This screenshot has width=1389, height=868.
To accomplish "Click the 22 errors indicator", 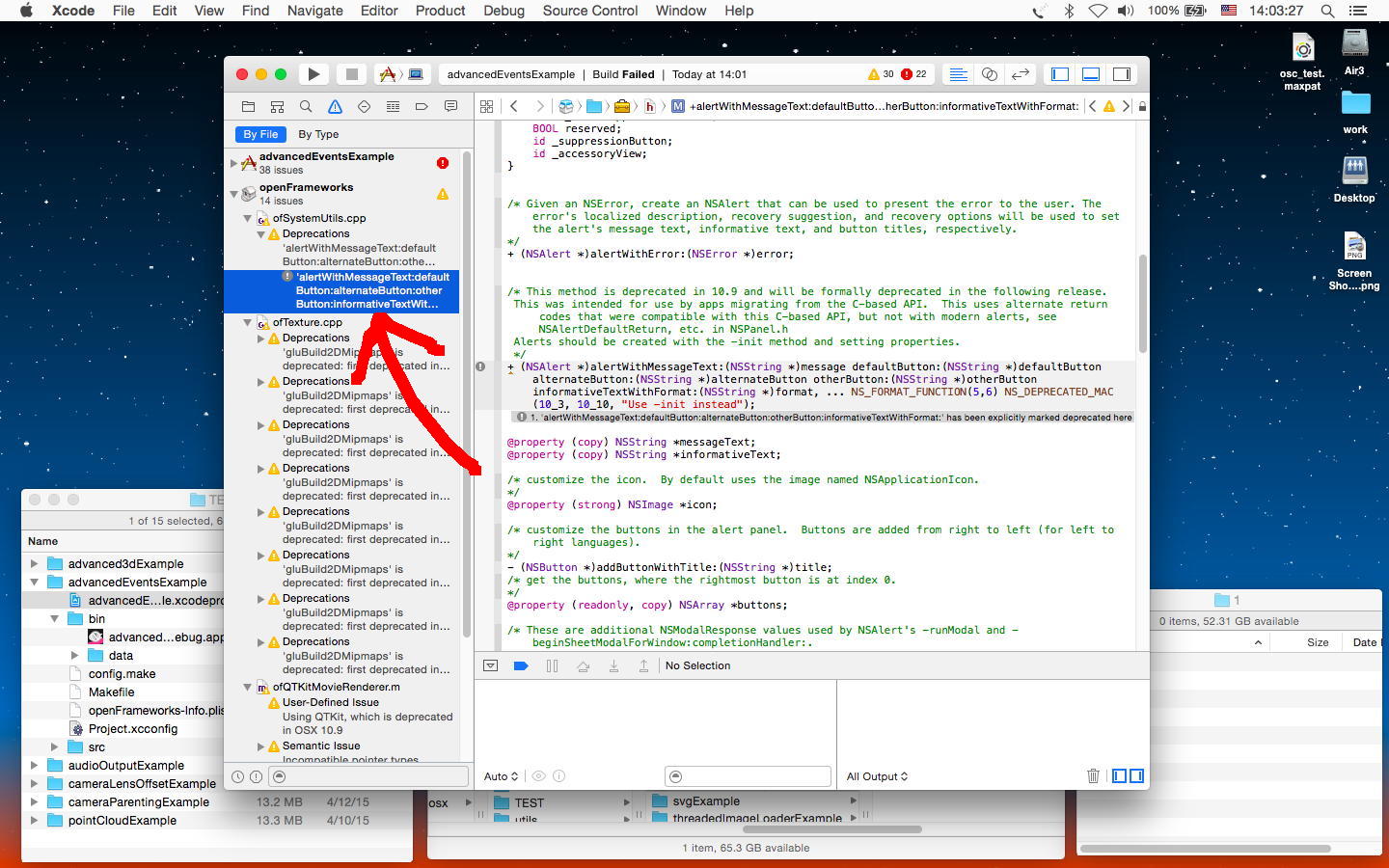I will [913, 74].
